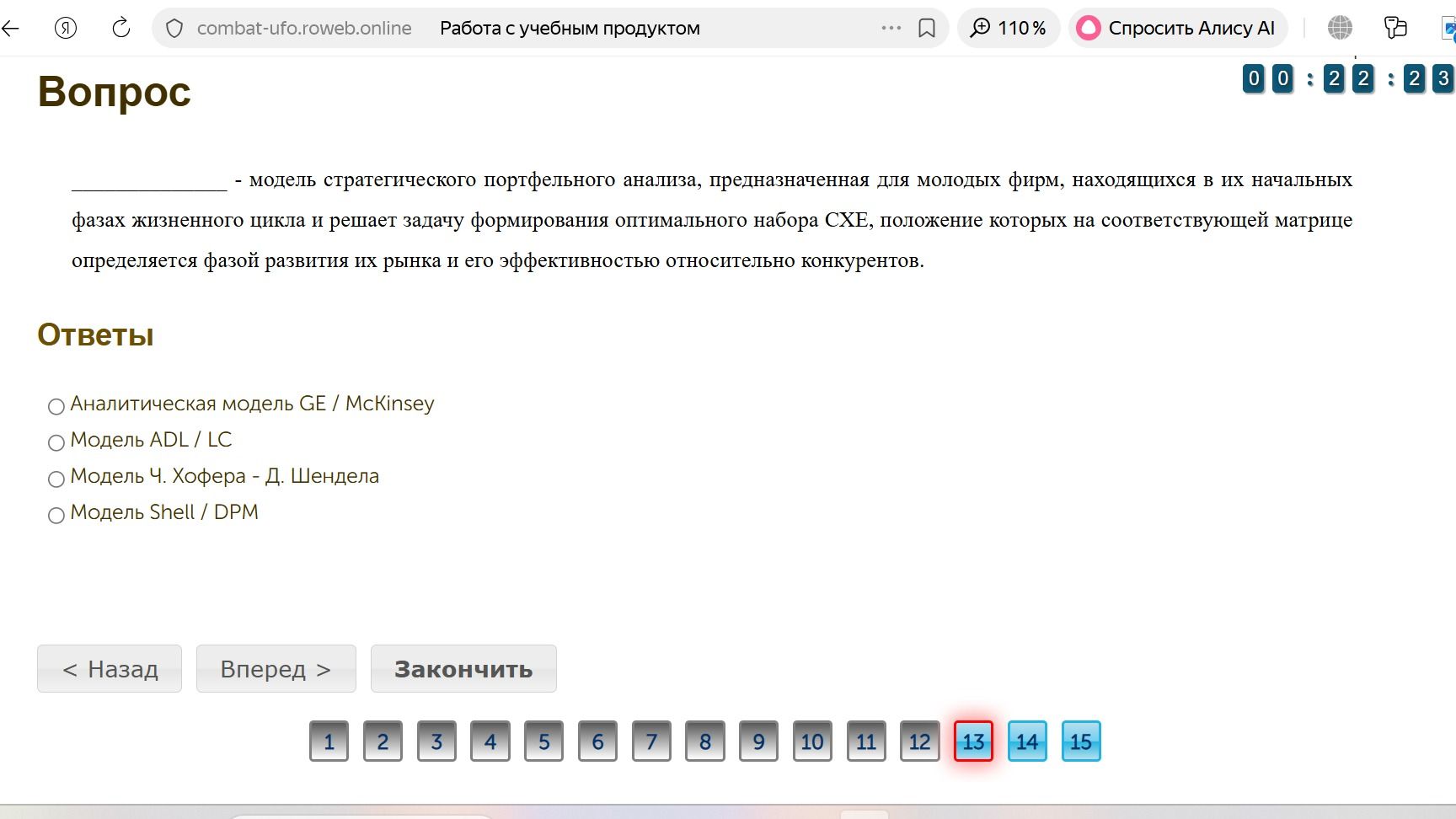Finish the test with Закончить
Image resolution: width=1456 pixels, height=819 pixels.
[463, 669]
